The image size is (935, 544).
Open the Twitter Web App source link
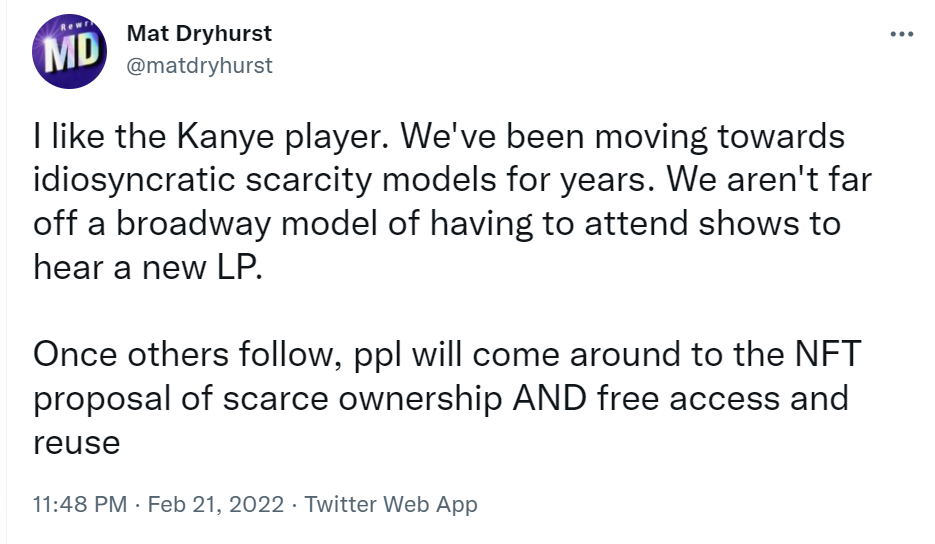391,504
